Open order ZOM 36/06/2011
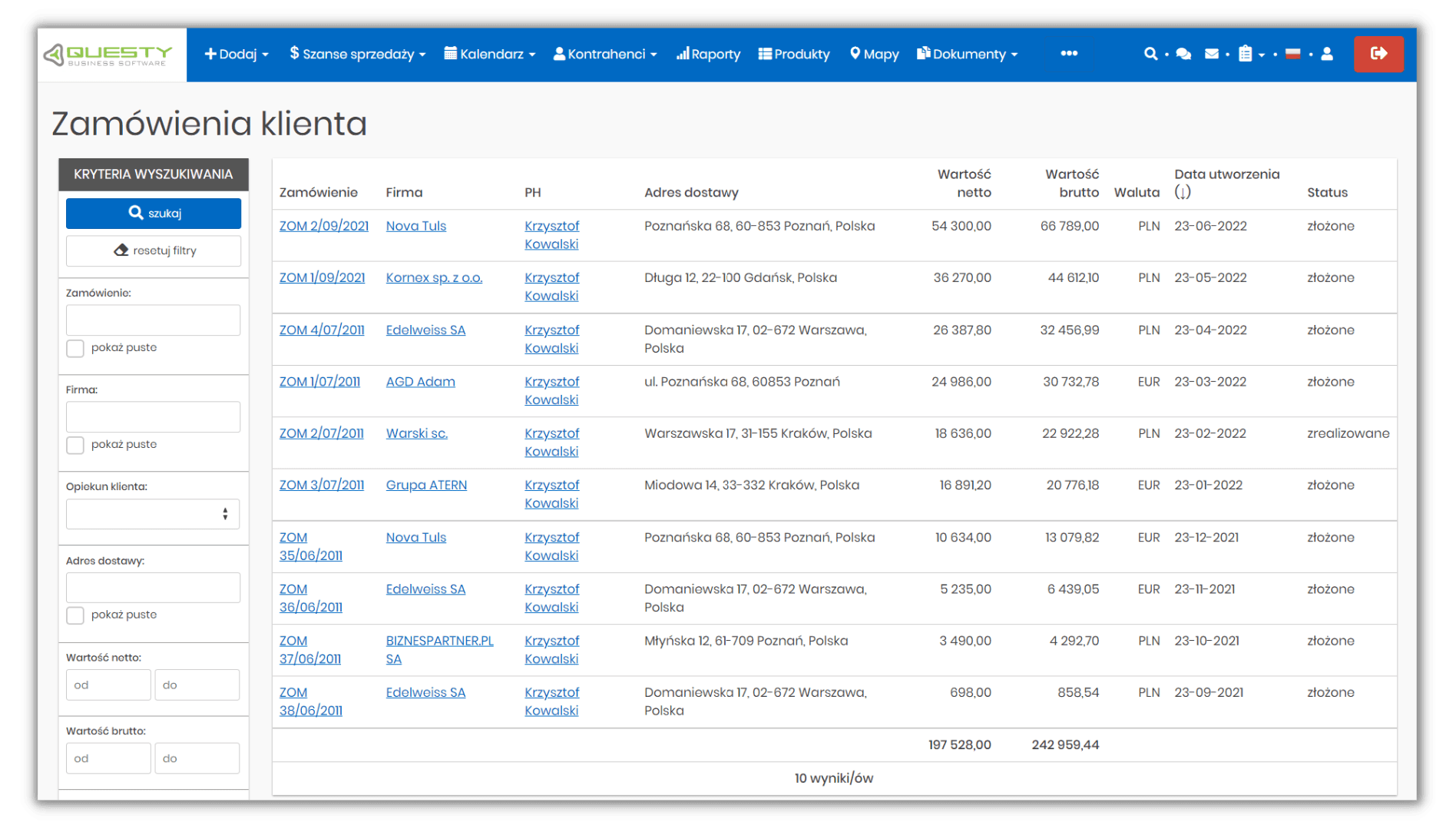 [x=311, y=598]
